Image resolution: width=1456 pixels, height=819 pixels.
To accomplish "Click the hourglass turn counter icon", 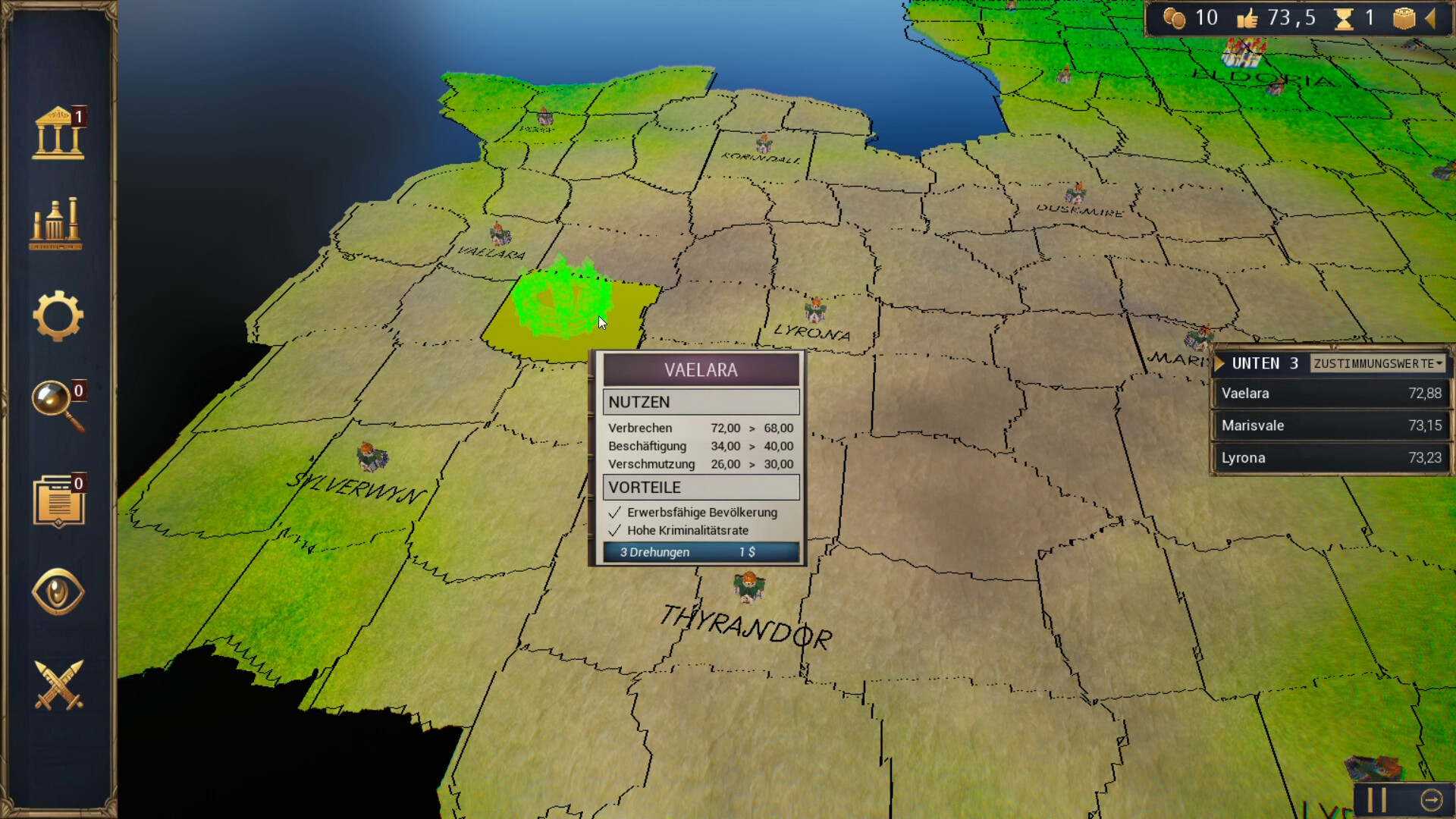I will 1344,17.
